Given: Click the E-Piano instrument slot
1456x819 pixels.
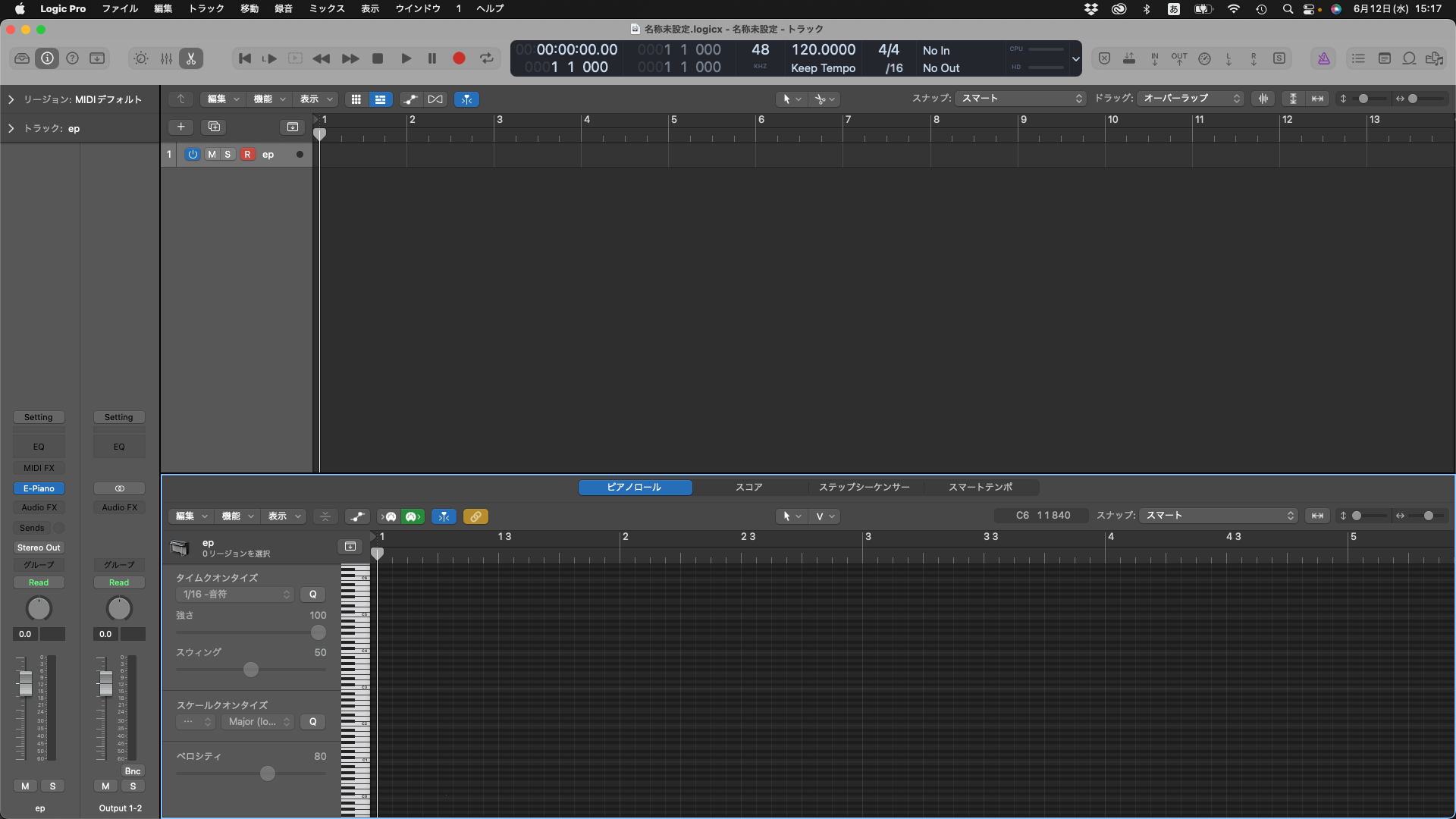Looking at the screenshot, I should pos(39,488).
